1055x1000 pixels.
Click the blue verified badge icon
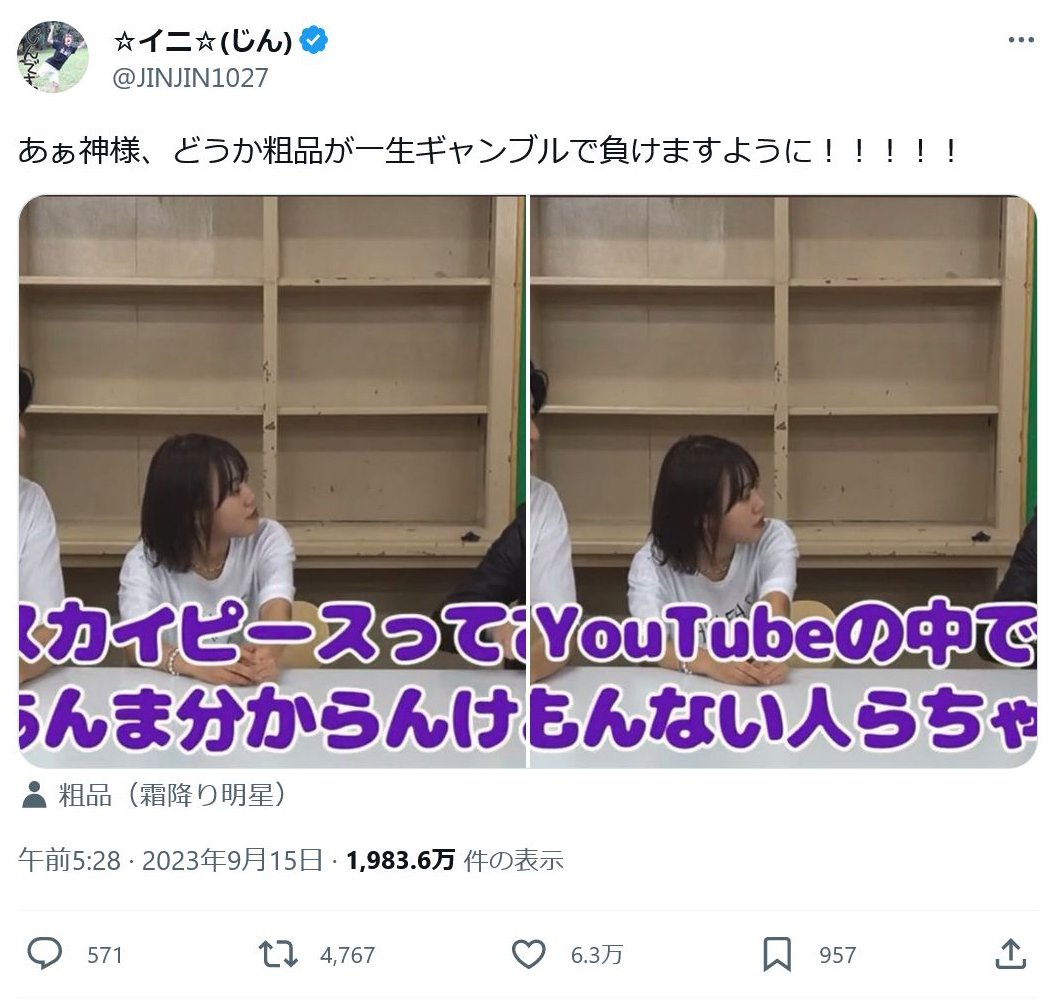coord(314,41)
